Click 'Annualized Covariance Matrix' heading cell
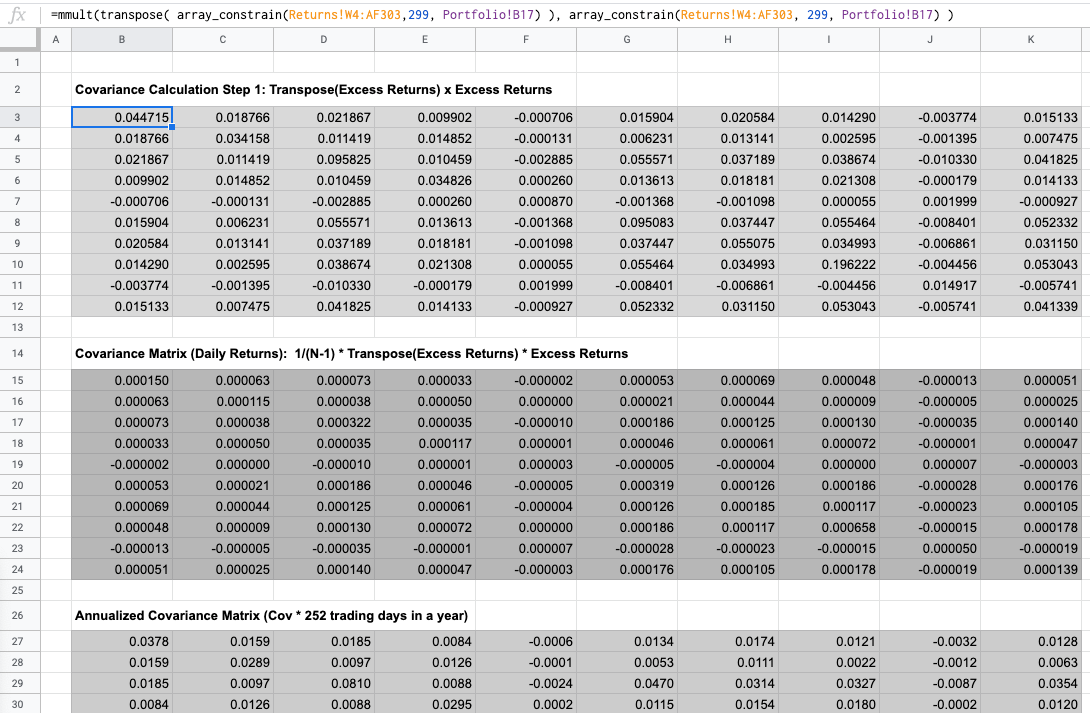Image resolution: width=1090 pixels, height=713 pixels. pos(272,615)
